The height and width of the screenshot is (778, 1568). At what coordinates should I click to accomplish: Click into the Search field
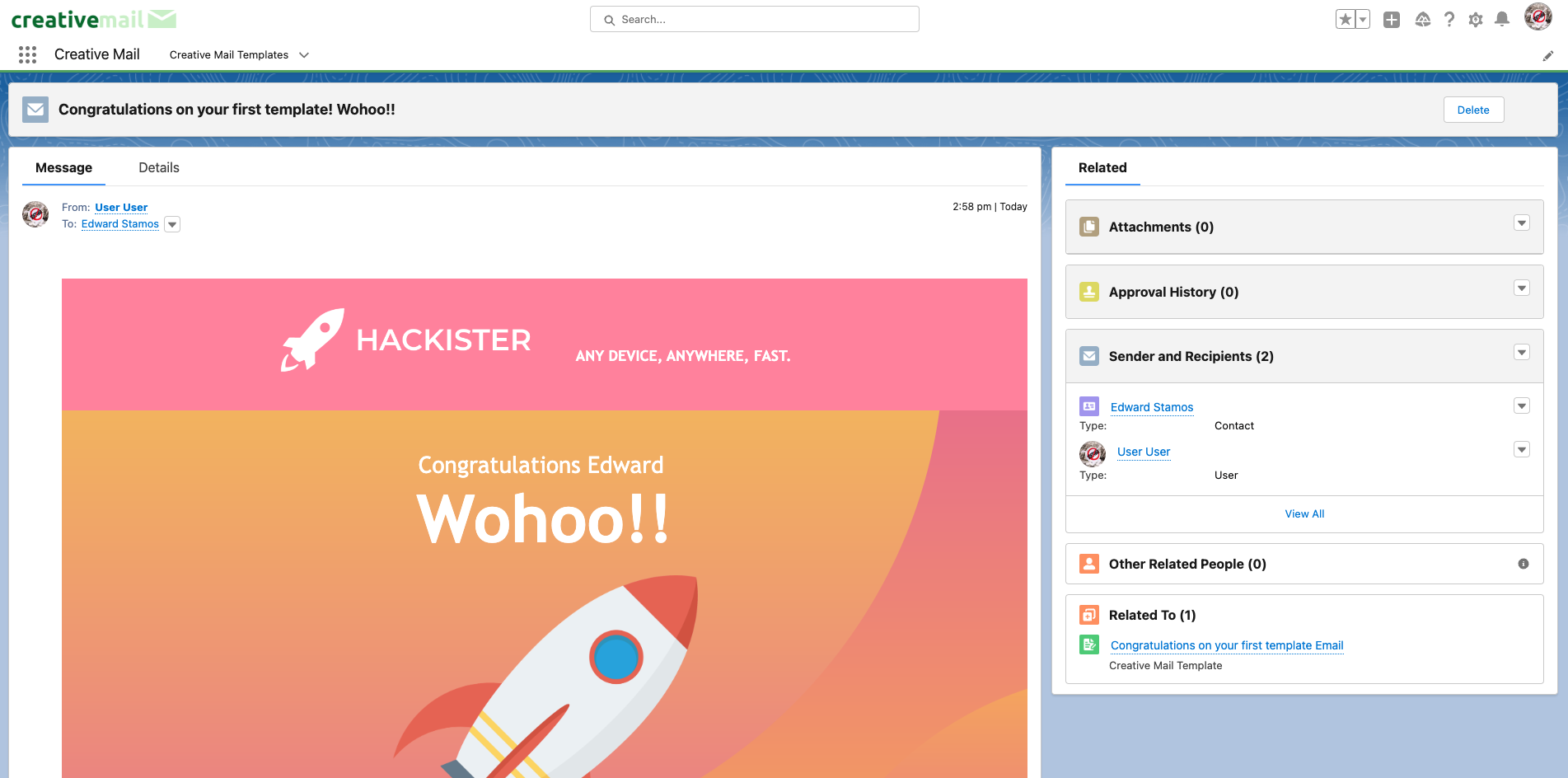click(x=754, y=19)
